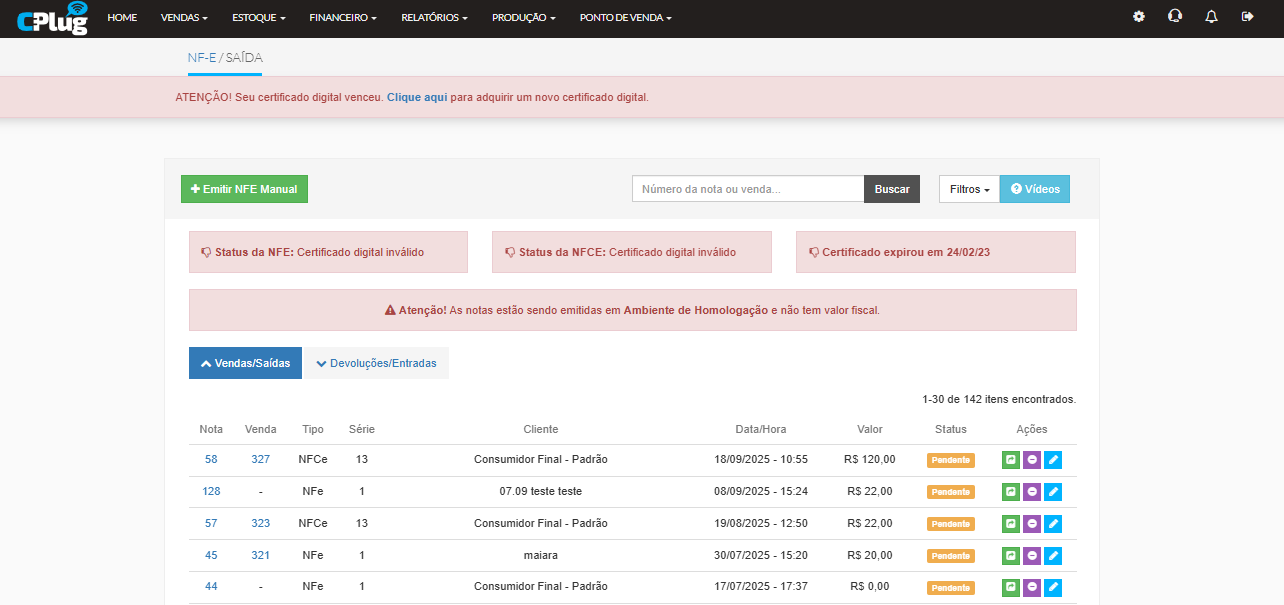Viewport: 1284px width, 605px height.
Task: Open the settings gear in top bar
Action: click(1138, 17)
